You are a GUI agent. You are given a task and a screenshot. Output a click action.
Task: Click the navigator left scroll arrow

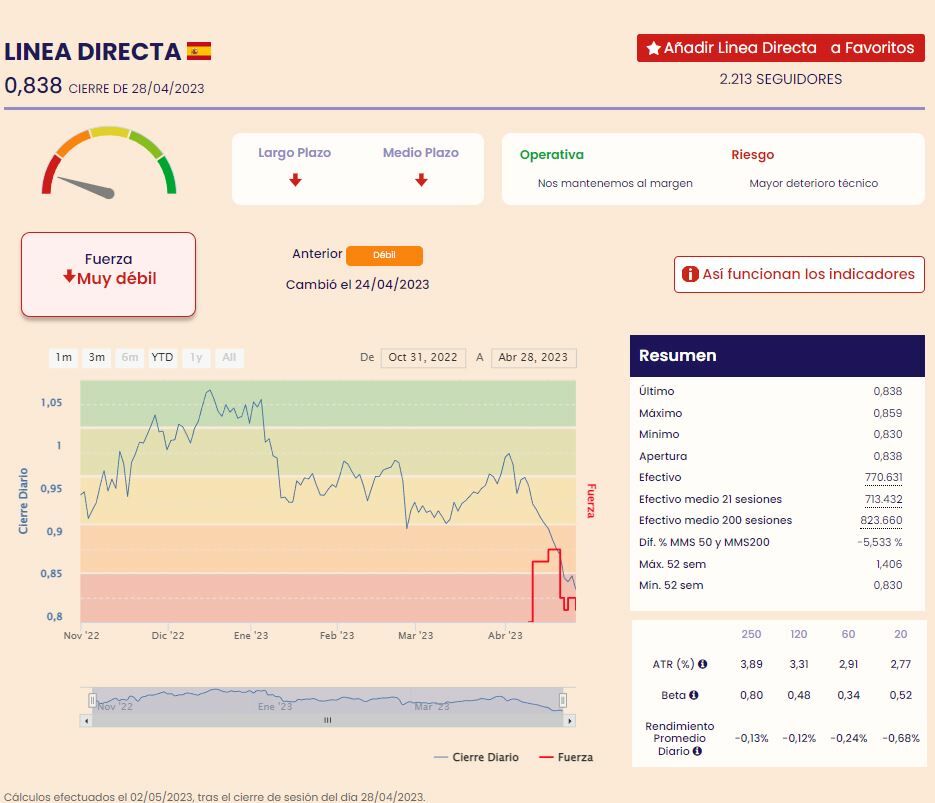pos(86,721)
